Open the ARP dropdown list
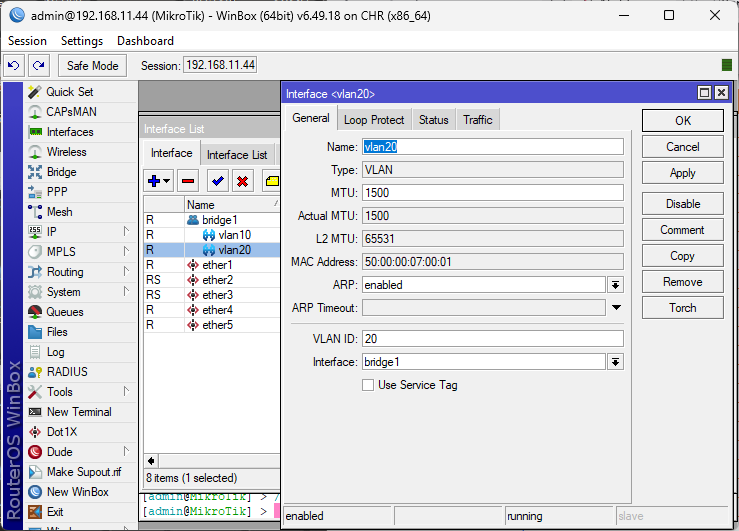739x531 pixels. [x=615, y=285]
